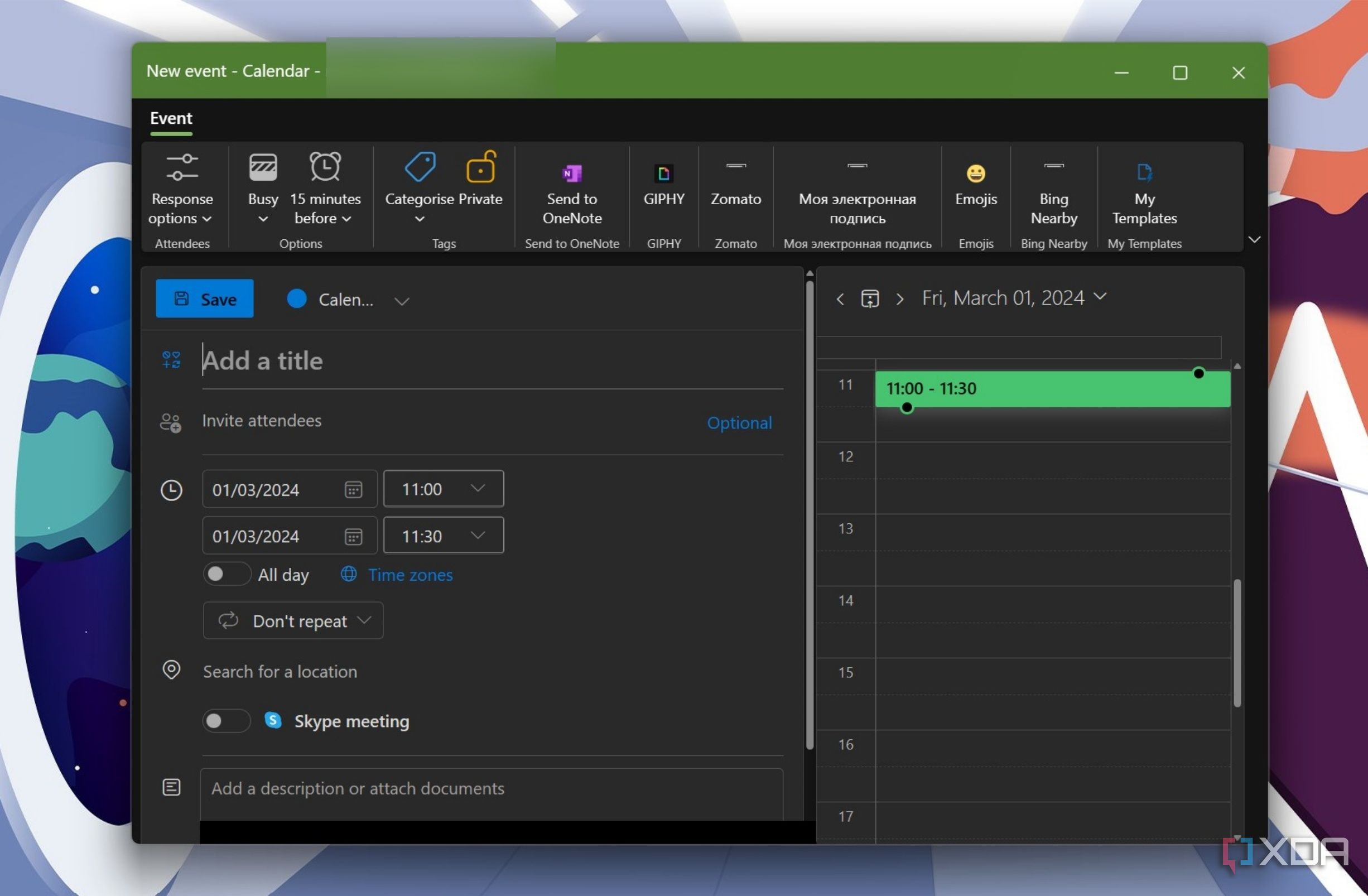
Task: Open the 15 minutes before reminder
Action: (325, 190)
